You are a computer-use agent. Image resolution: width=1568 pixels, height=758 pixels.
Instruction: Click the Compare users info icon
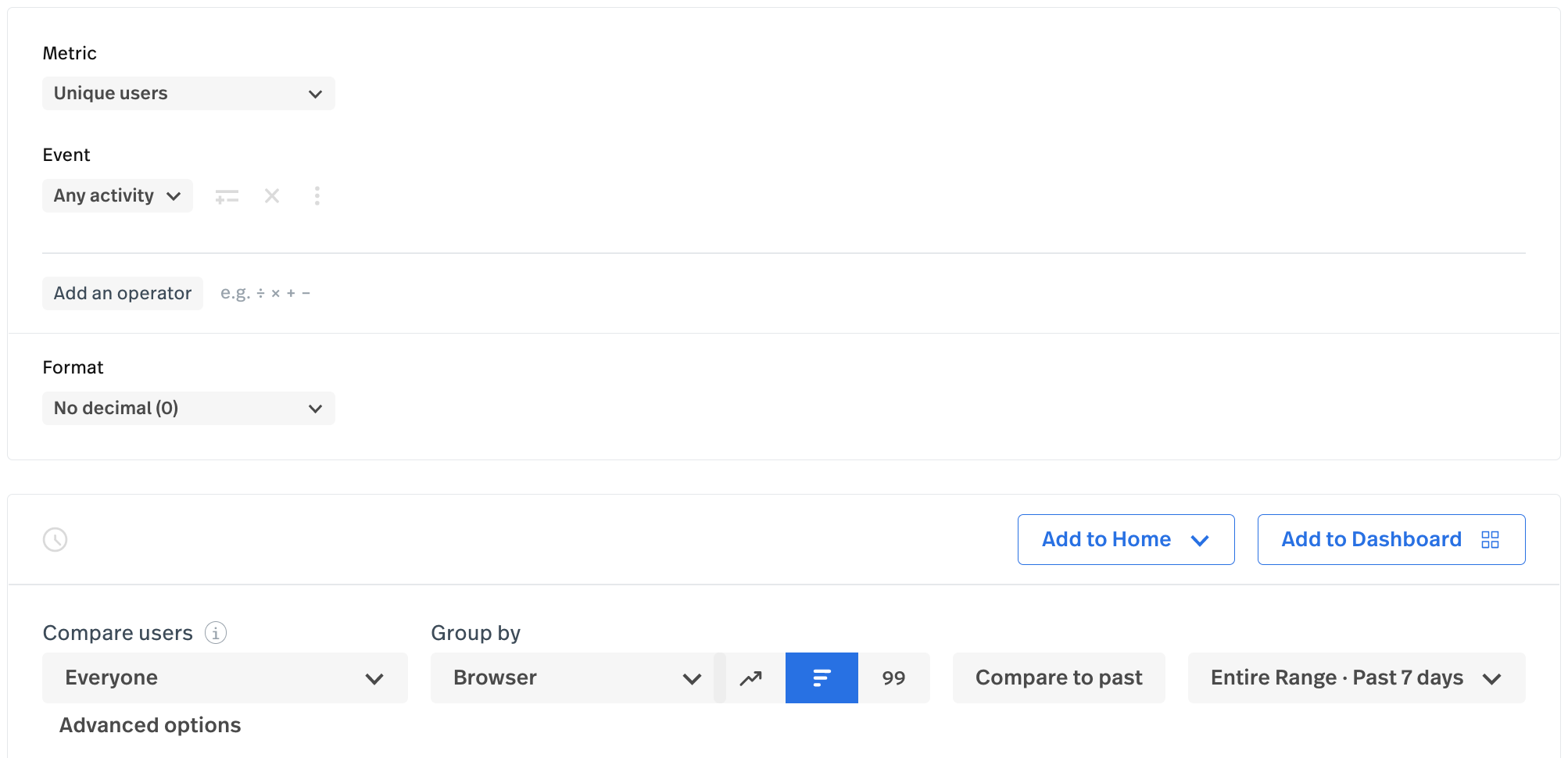pos(216,633)
